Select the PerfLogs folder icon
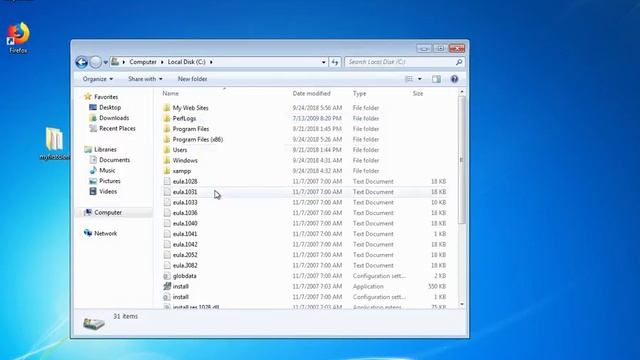The height and width of the screenshot is (360, 640). pyautogui.click(x=167, y=118)
